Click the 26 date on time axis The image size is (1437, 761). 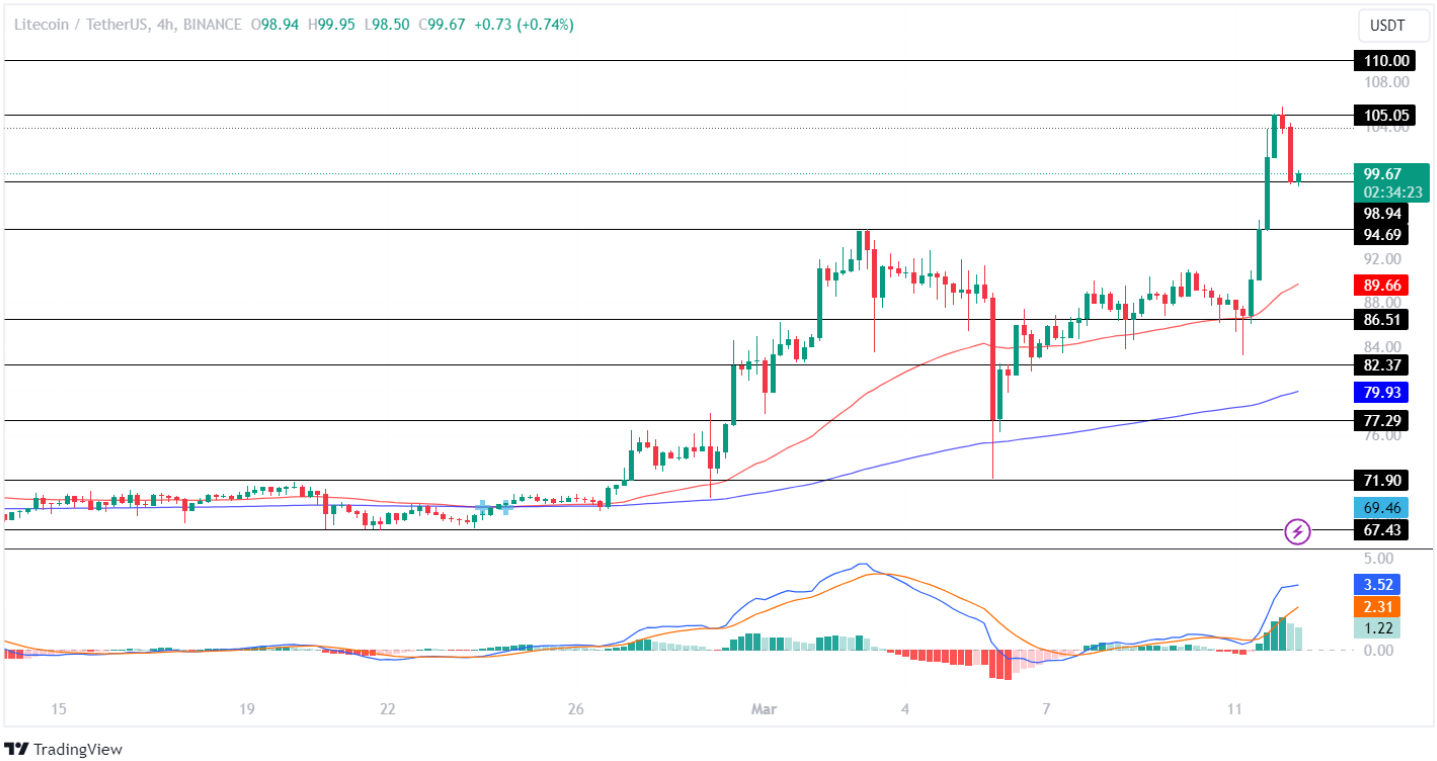[x=575, y=709]
